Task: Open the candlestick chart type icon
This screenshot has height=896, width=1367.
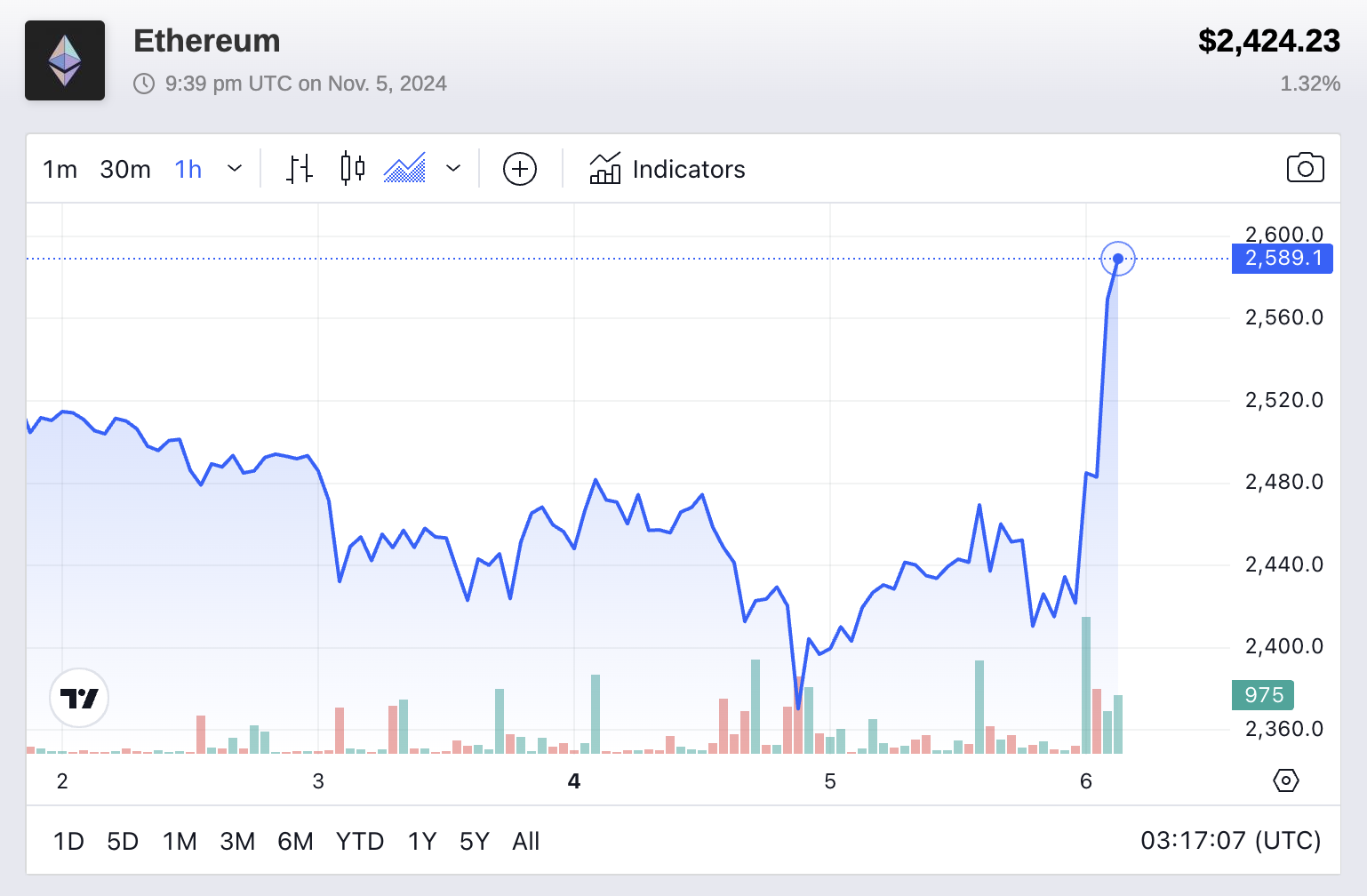Action: 352,168
